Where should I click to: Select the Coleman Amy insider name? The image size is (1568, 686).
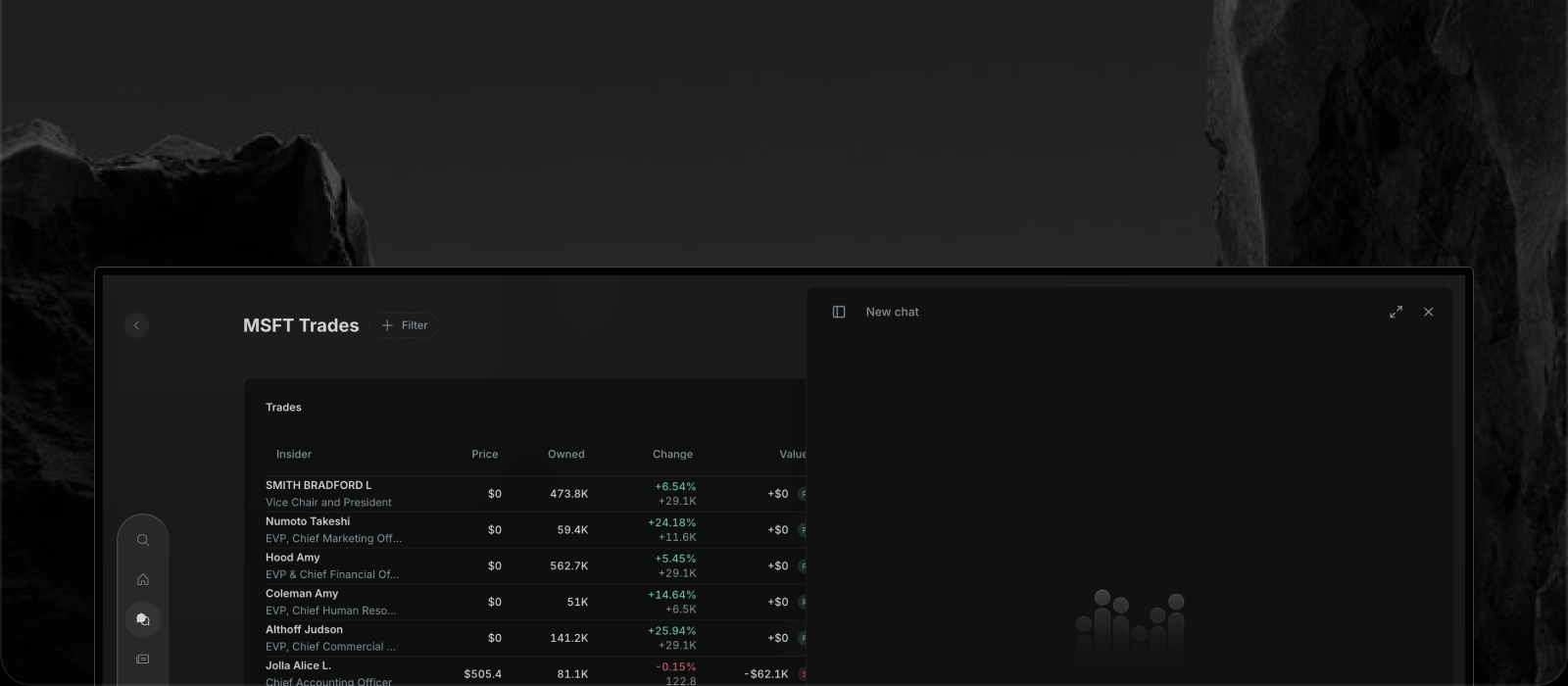302,594
